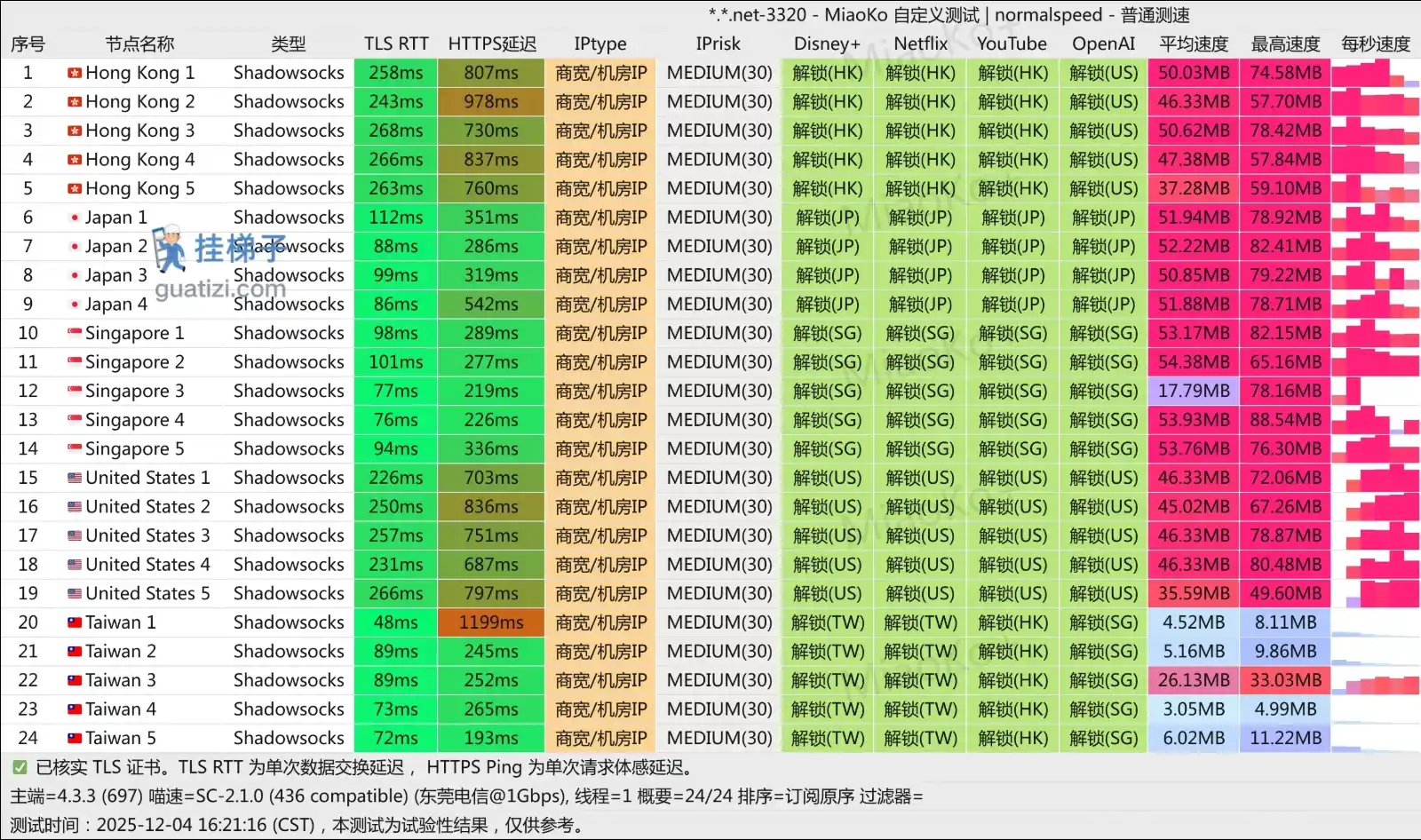The width and height of the screenshot is (1421, 840).
Task: Click the Japan 1 flag icon
Action: point(75,218)
